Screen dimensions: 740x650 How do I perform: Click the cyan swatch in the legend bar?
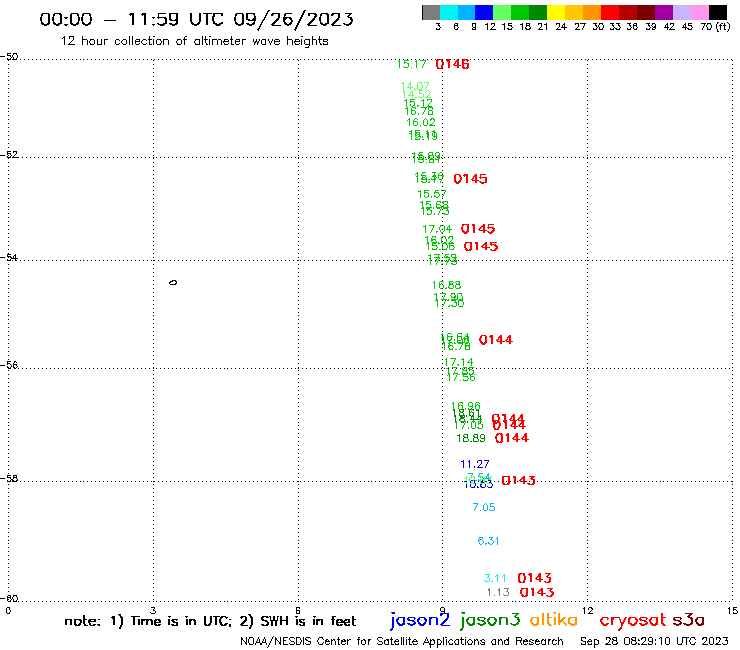click(448, 12)
